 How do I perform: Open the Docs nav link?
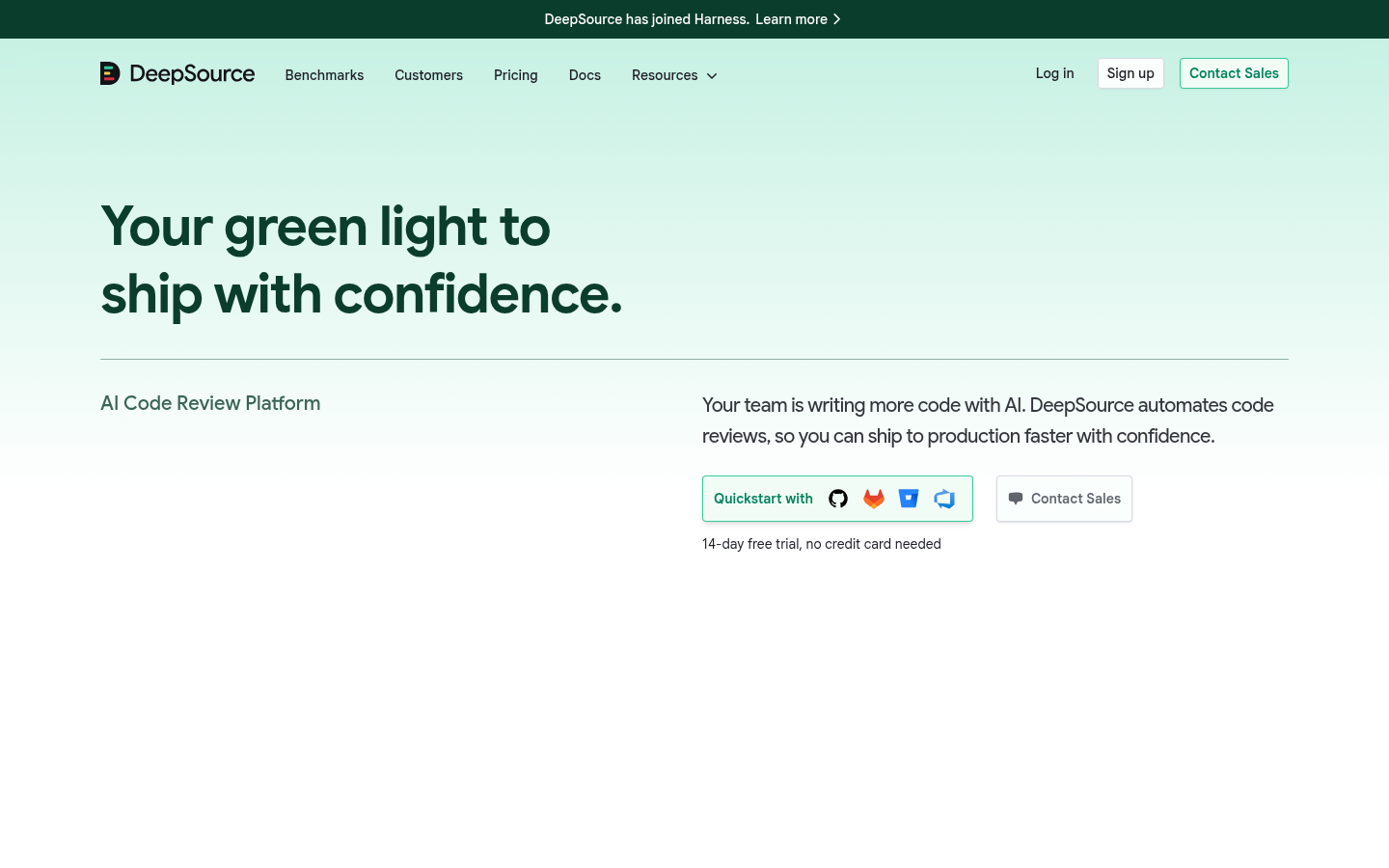[x=585, y=75]
